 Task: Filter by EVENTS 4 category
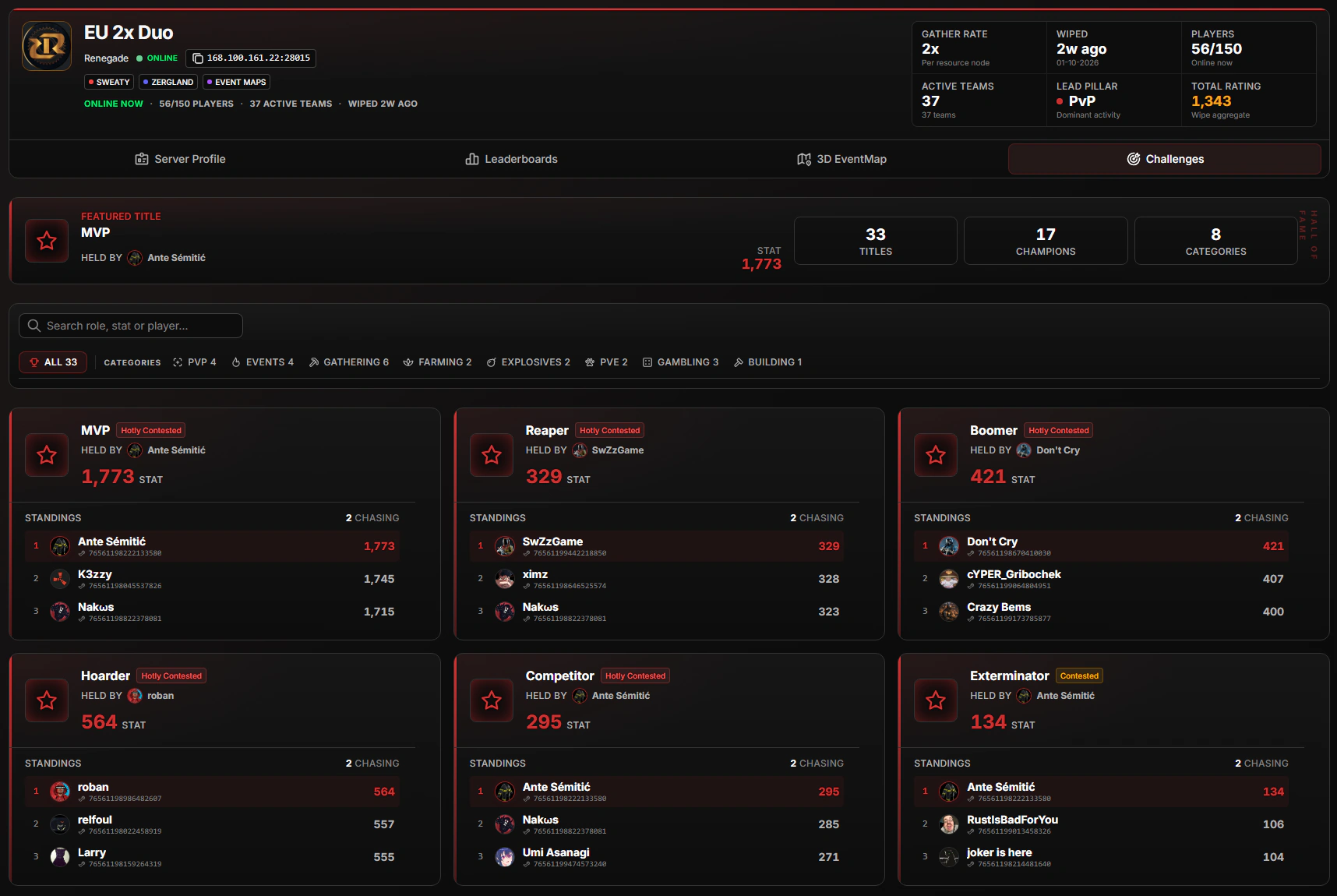coord(263,362)
